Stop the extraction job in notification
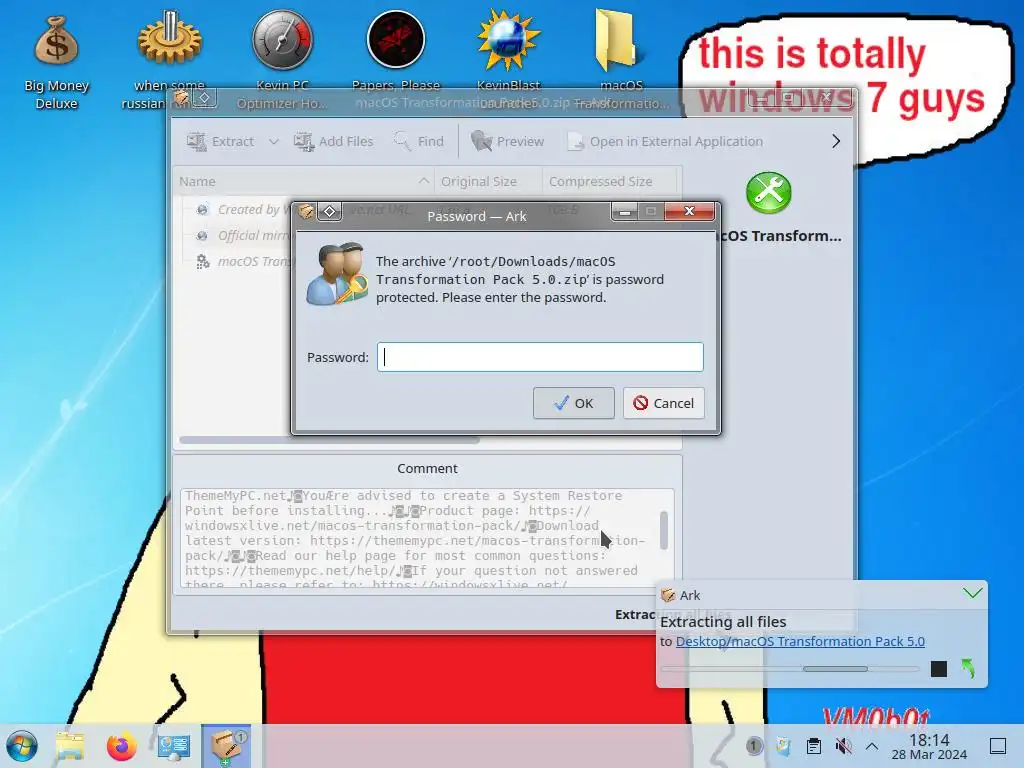The height and width of the screenshot is (768, 1024). tap(938, 669)
